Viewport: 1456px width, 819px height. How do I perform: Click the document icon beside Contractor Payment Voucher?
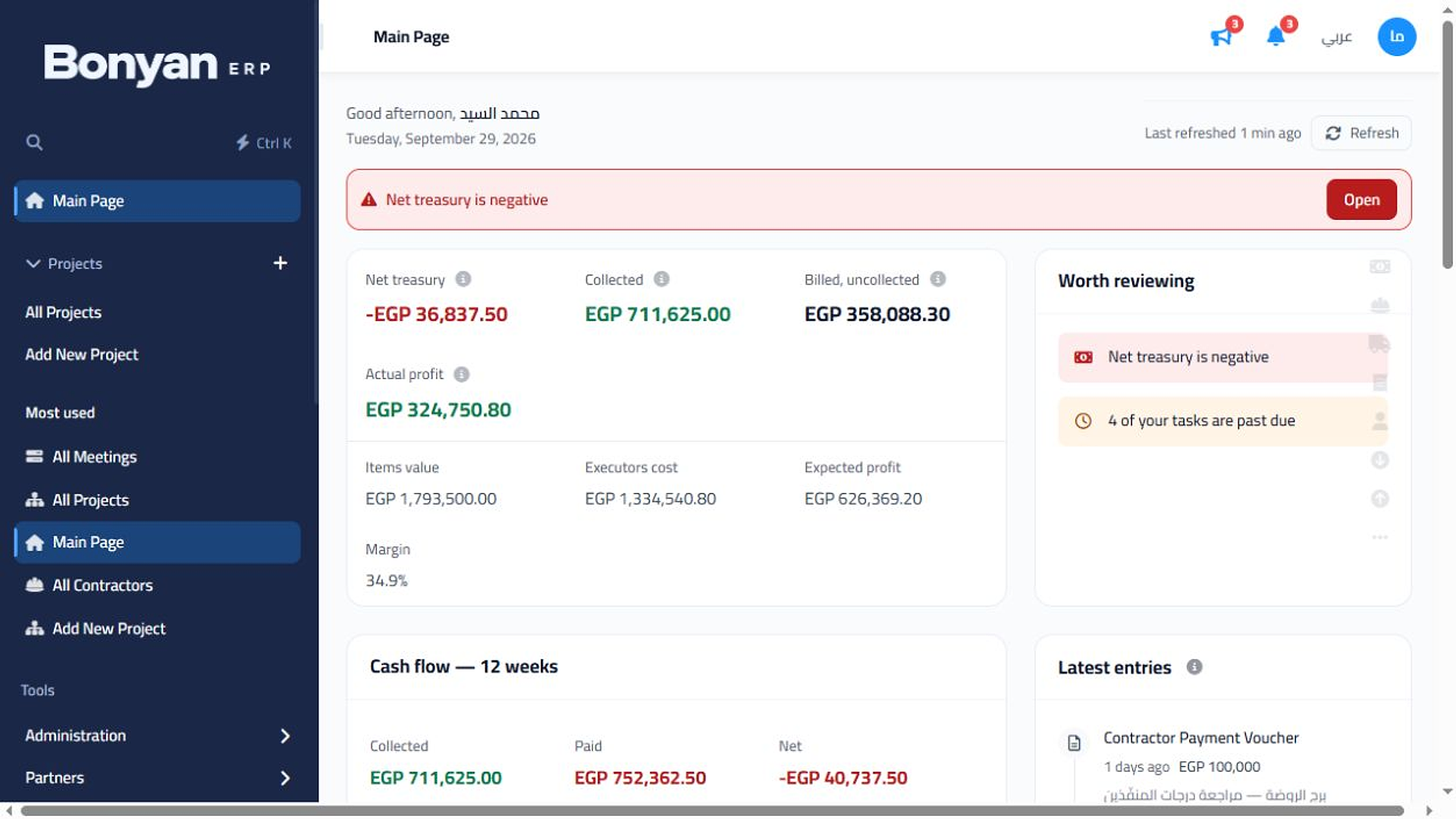pos(1074,742)
